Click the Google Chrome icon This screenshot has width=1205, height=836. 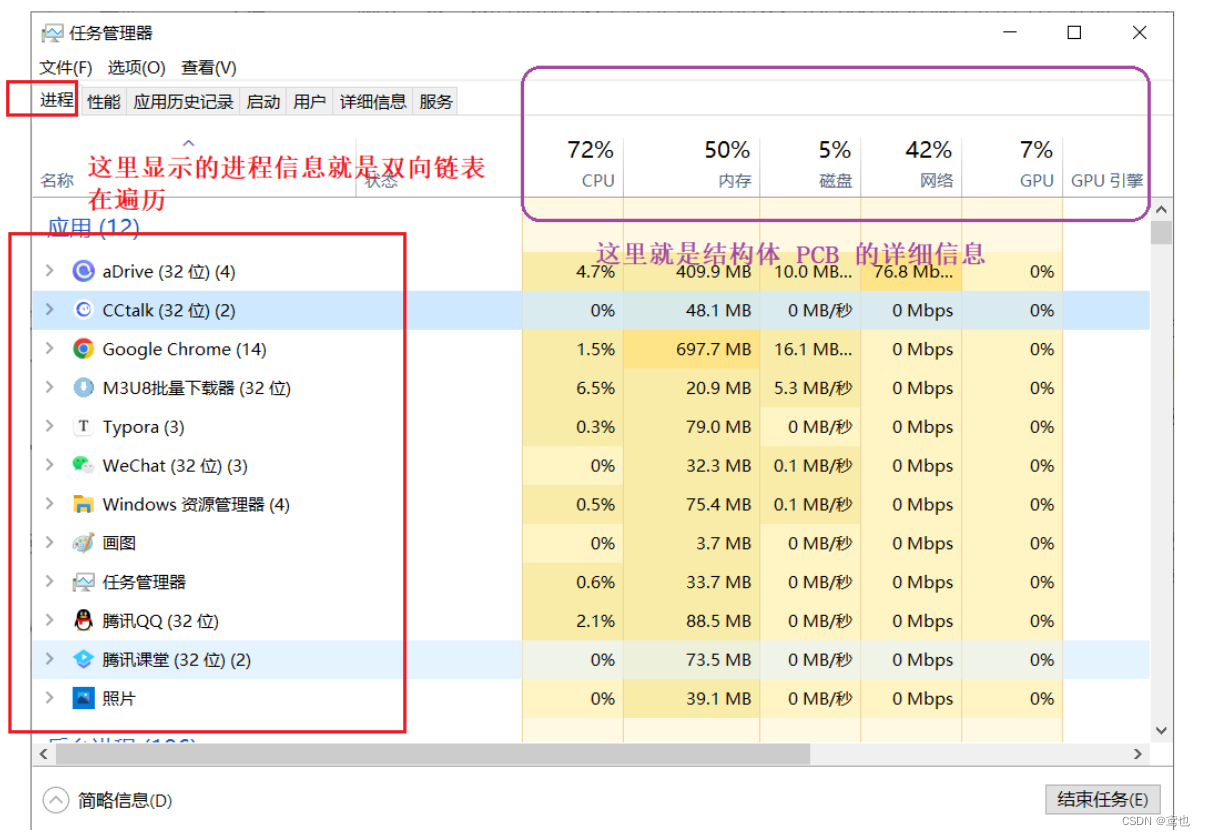point(84,349)
